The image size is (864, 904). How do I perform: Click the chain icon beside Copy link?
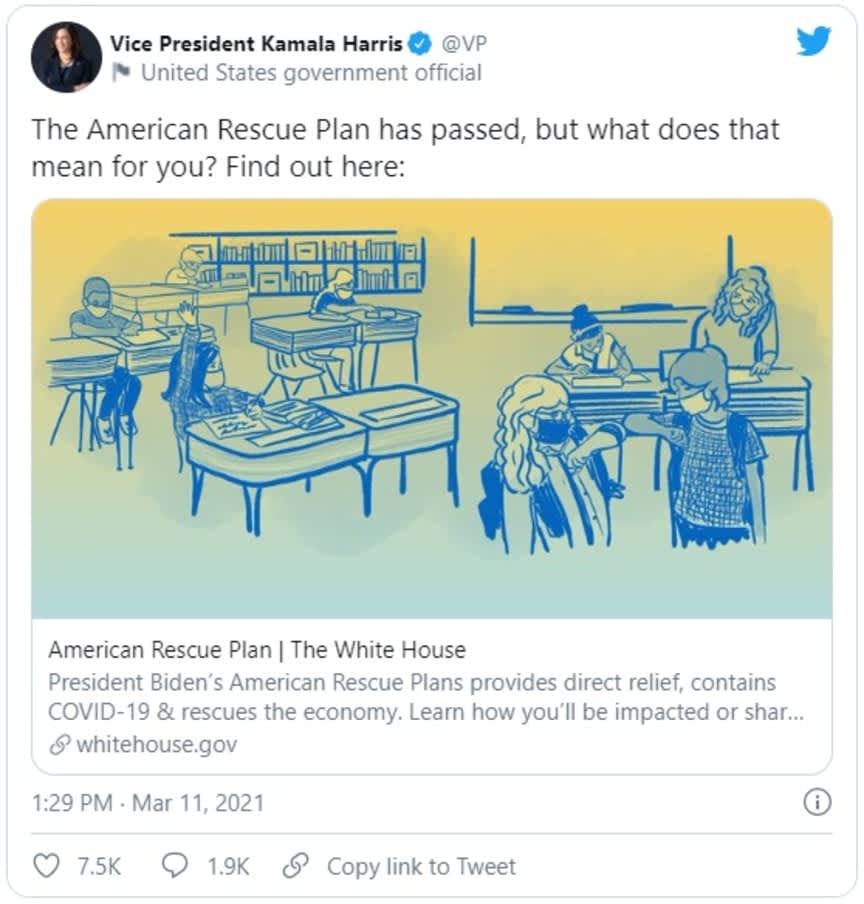[295, 865]
